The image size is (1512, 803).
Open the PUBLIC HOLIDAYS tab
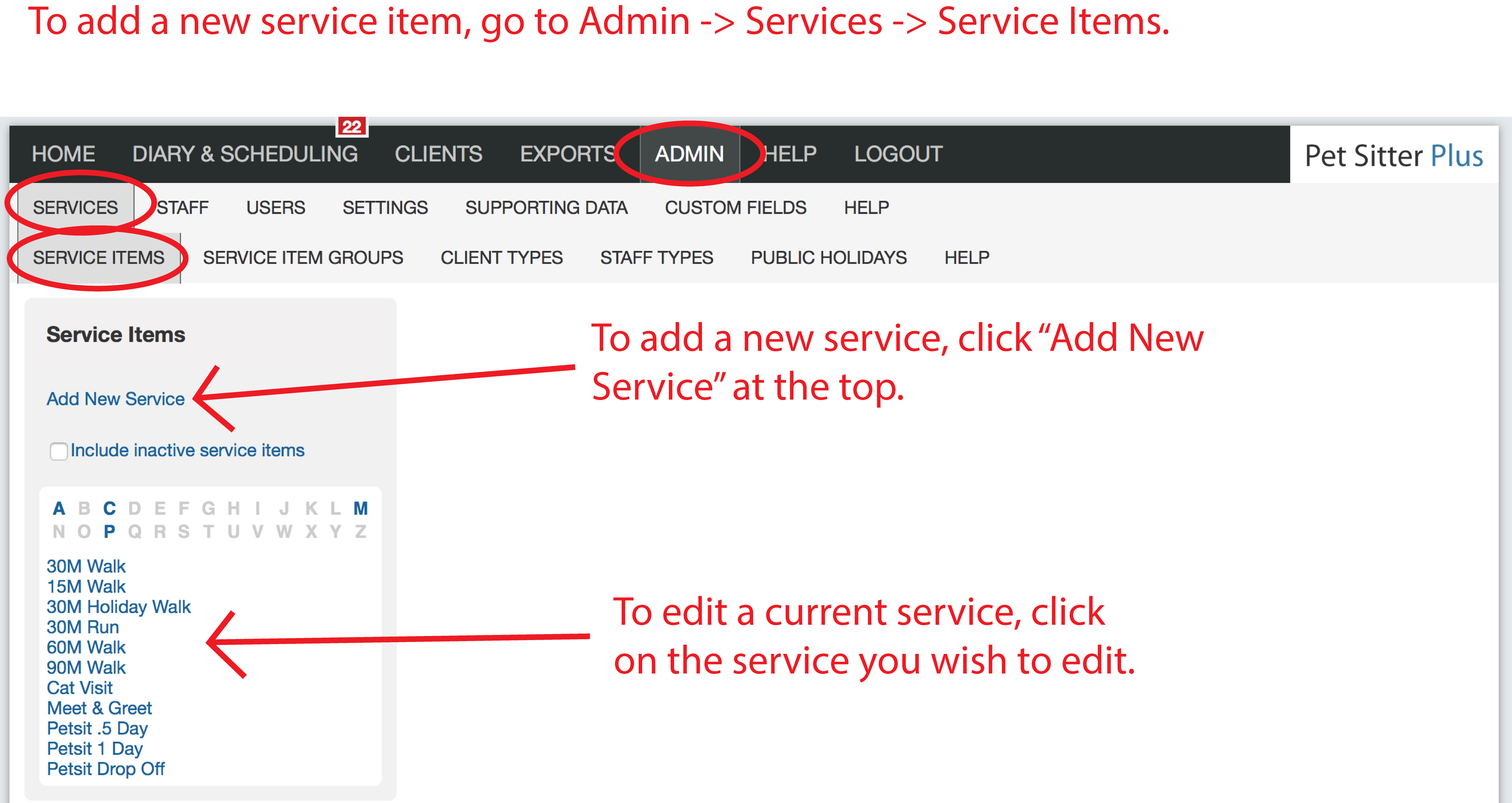click(x=829, y=258)
